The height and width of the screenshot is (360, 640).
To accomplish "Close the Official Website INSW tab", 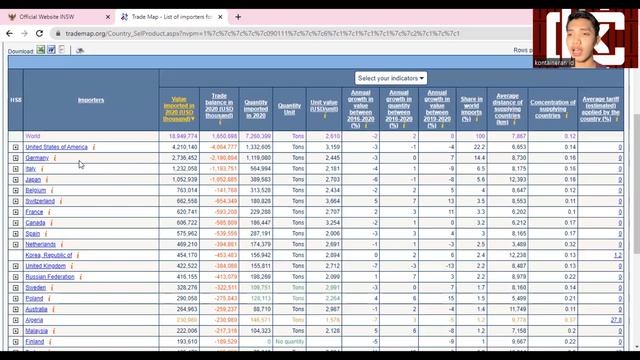I will click(108, 17).
